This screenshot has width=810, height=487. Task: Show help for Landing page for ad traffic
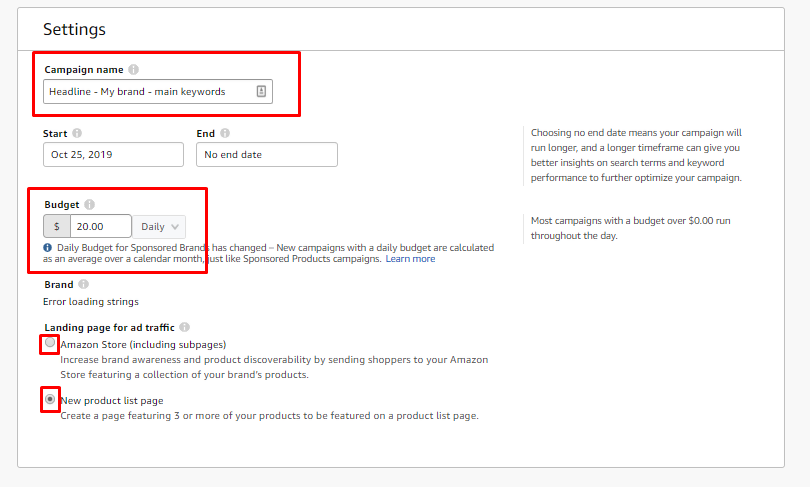[x=184, y=327]
